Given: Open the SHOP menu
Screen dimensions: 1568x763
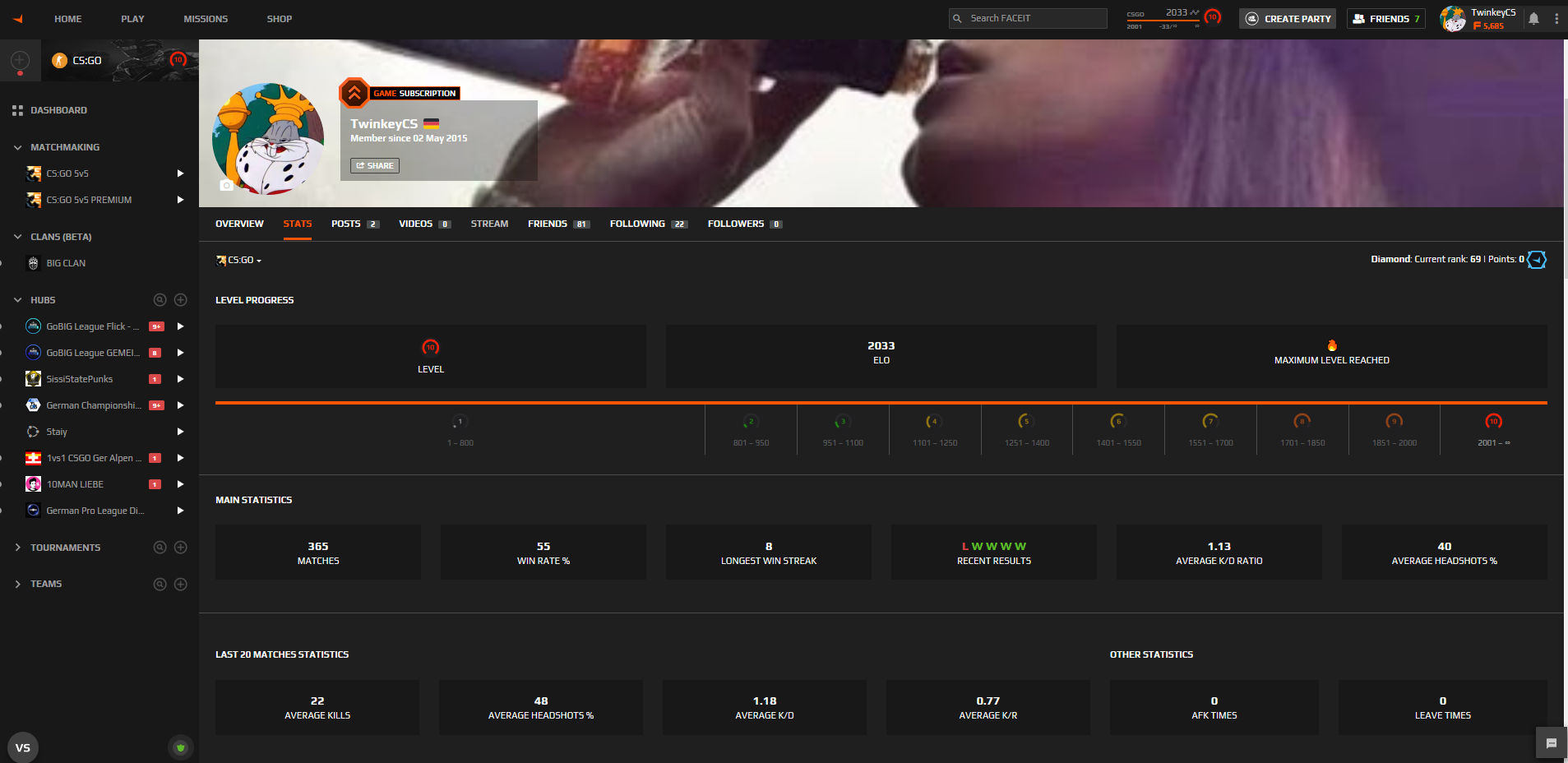Looking at the screenshot, I should (x=280, y=19).
